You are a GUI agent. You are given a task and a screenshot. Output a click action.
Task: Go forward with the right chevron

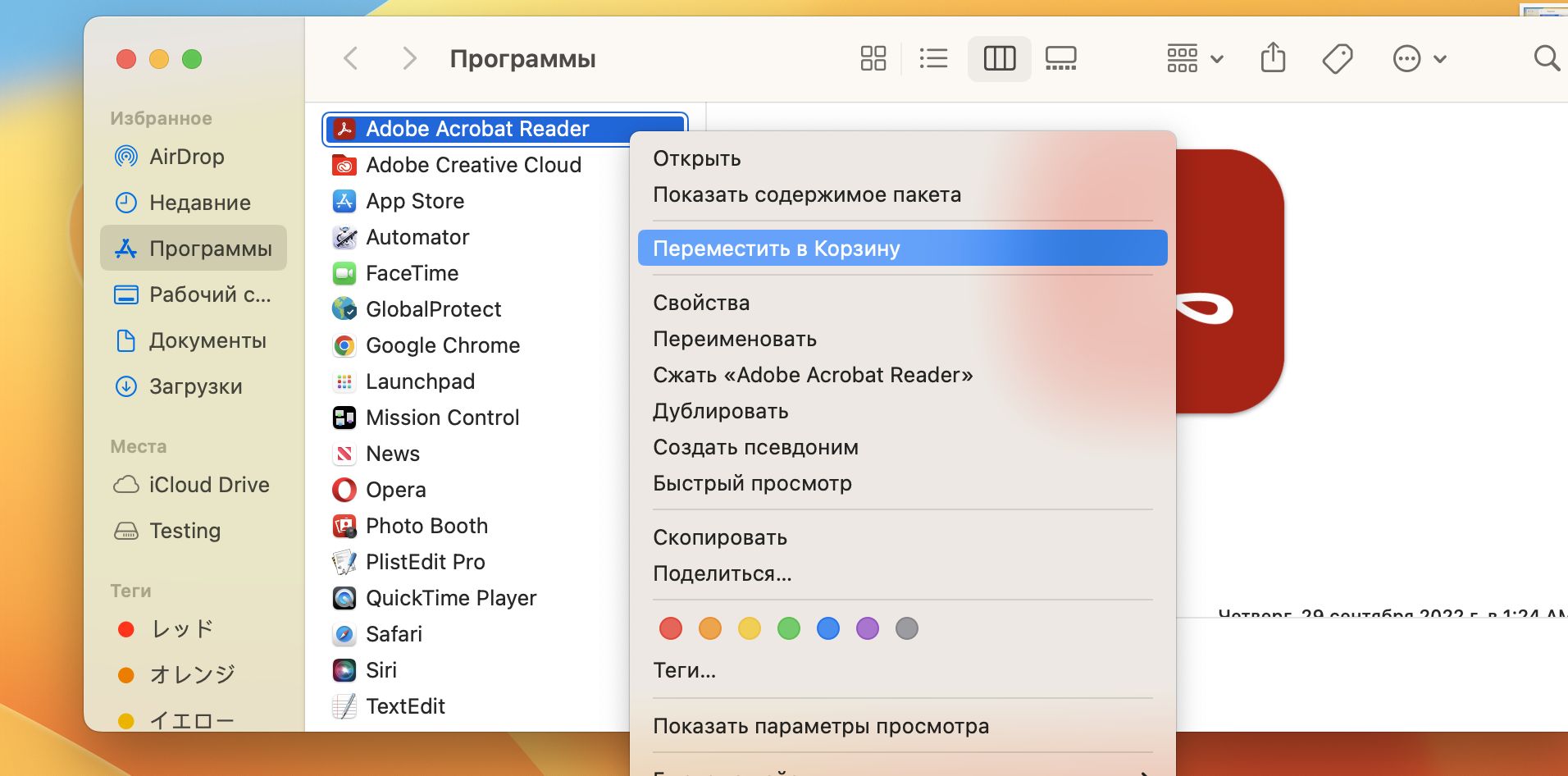(408, 58)
